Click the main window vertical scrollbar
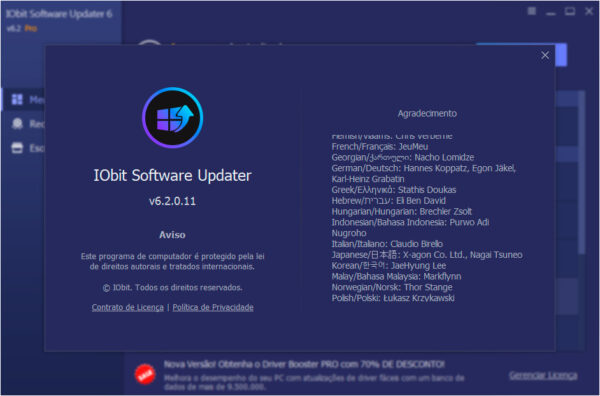 pos(582,172)
